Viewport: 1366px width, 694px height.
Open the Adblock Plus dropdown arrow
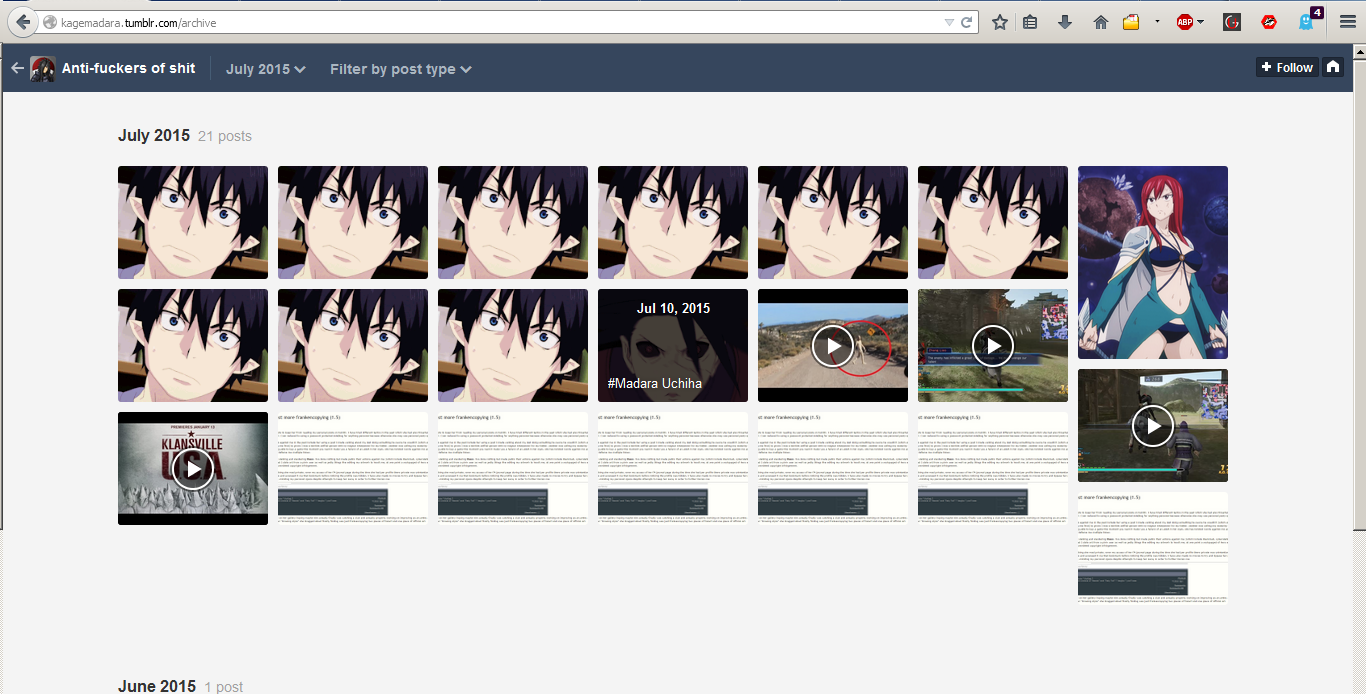[1201, 22]
